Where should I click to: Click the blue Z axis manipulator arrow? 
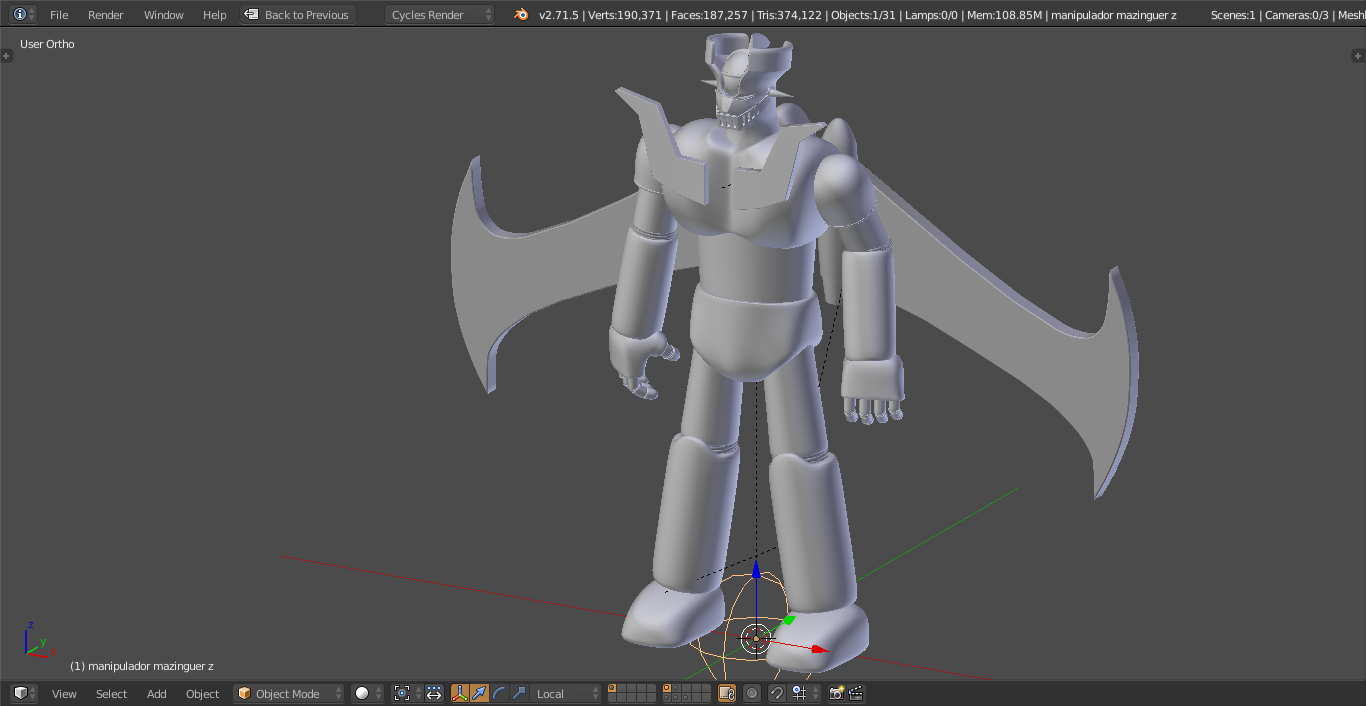[x=757, y=570]
